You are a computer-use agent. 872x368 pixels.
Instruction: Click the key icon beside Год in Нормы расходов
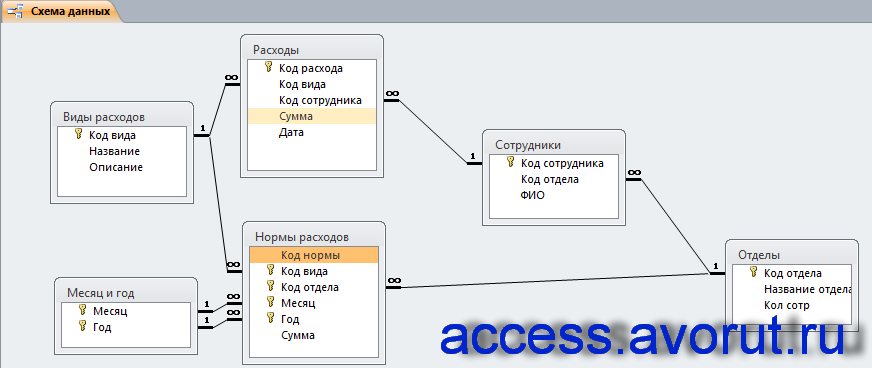click(271, 318)
